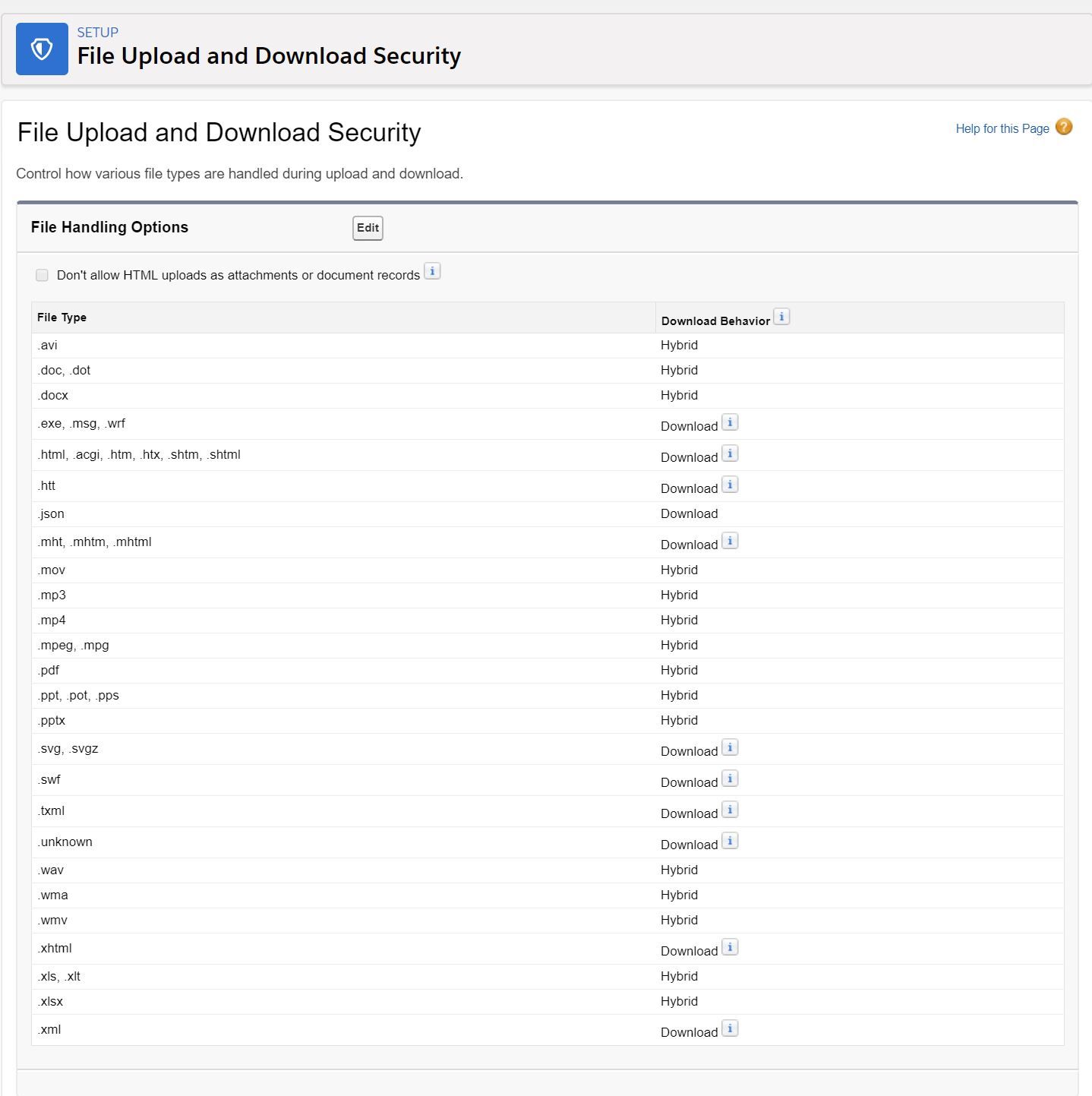Click info icon in the .html, .acgi row
The image size is (1092, 1096).
click(x=730, y=453)
